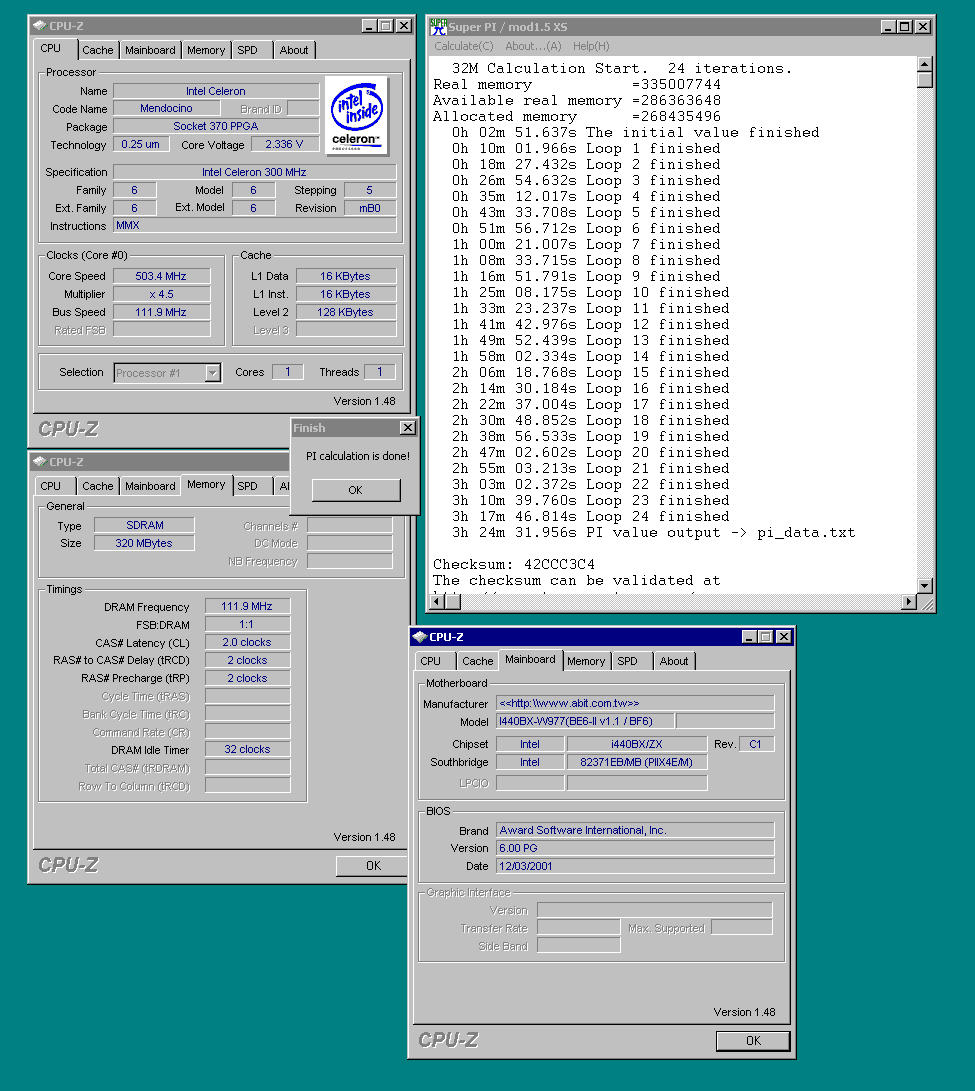Image resolution: width=975 pixels, height=1091 pixels.
Task: Click the 'PI calculation is done!' message
Action: 358,456
